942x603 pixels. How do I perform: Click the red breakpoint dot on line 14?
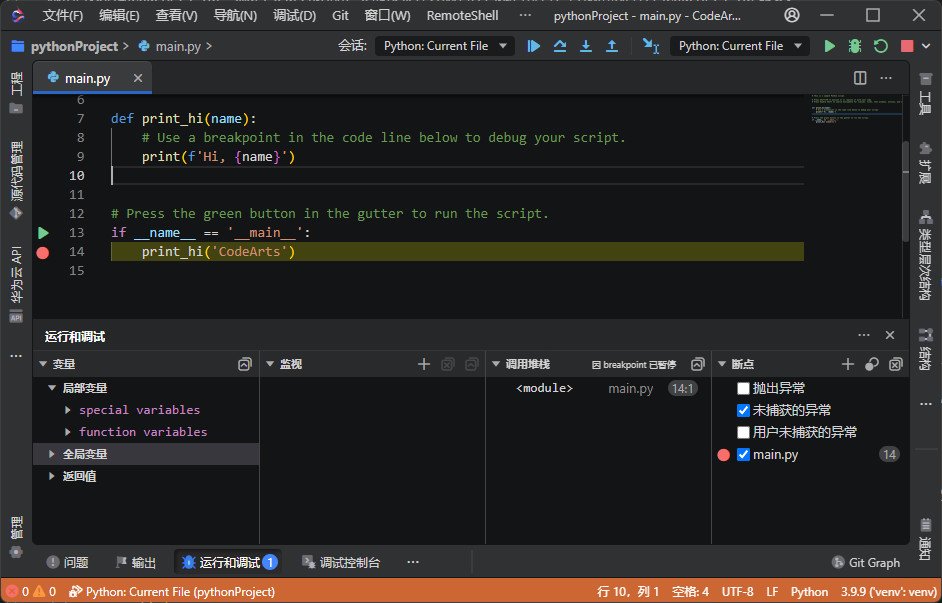42,253
